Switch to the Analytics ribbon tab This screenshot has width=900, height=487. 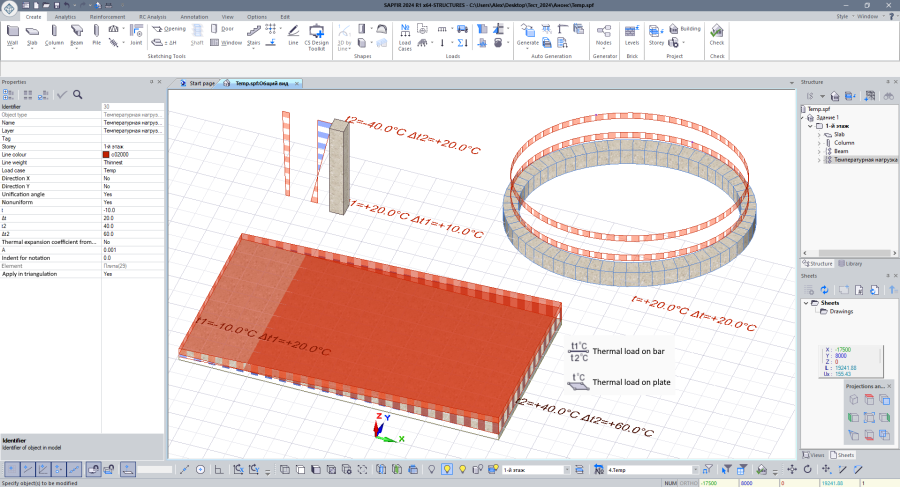[x=65, y=17]
